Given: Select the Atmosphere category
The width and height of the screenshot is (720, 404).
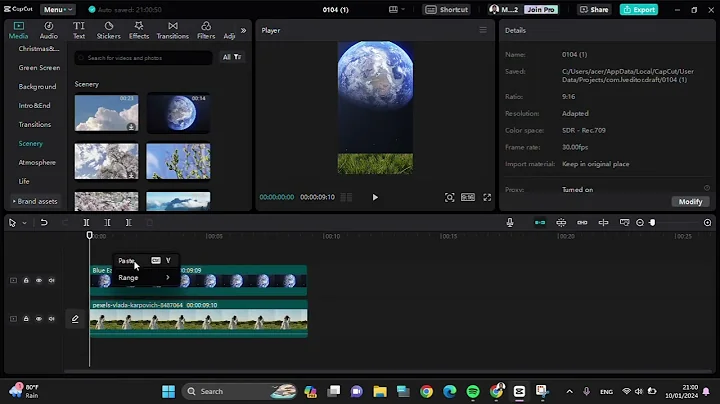Looking at the screenshot, I should click(x=37, y=162).
